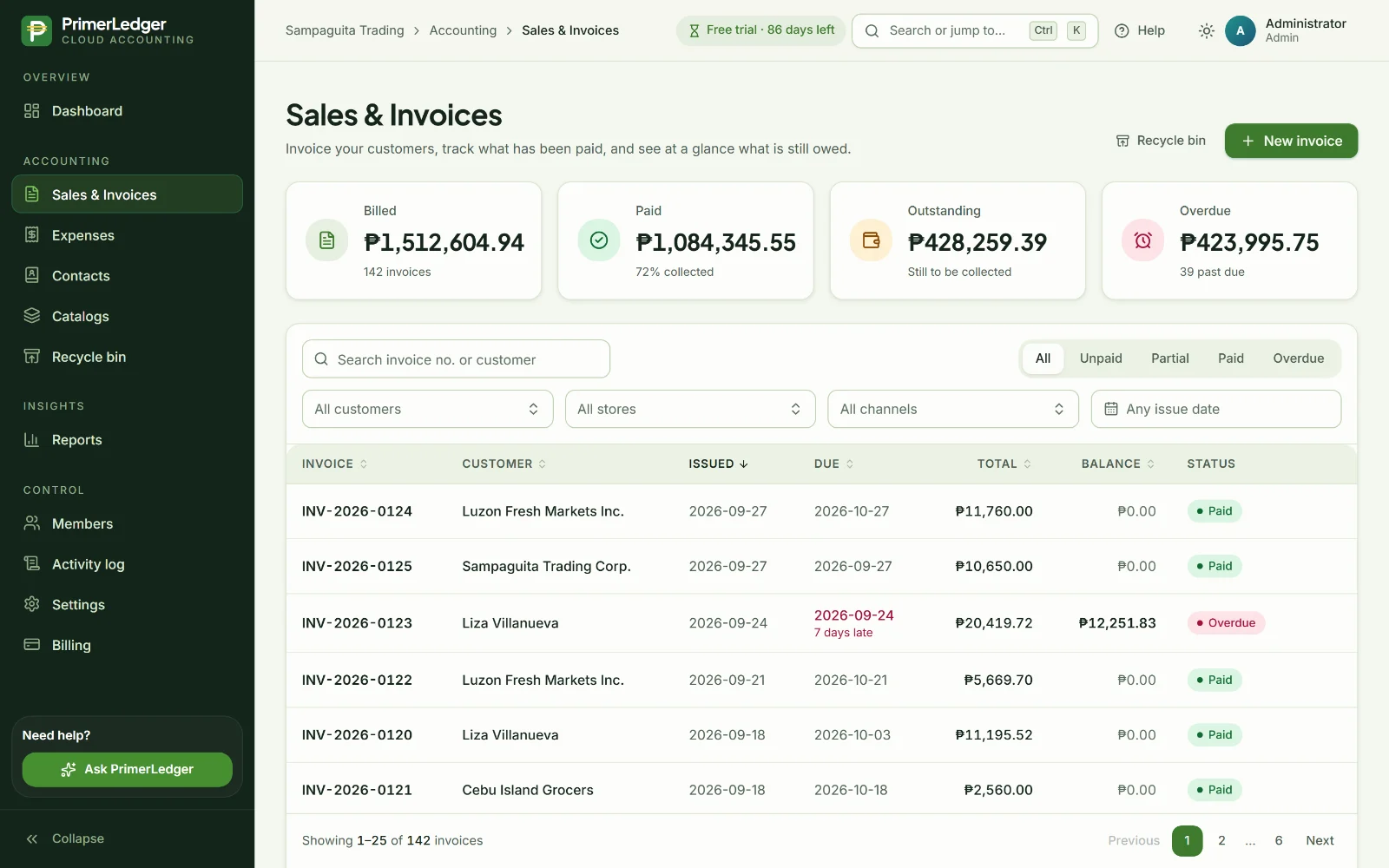
Task: Go to page 2 of invoices
Action: [1221, 840]
